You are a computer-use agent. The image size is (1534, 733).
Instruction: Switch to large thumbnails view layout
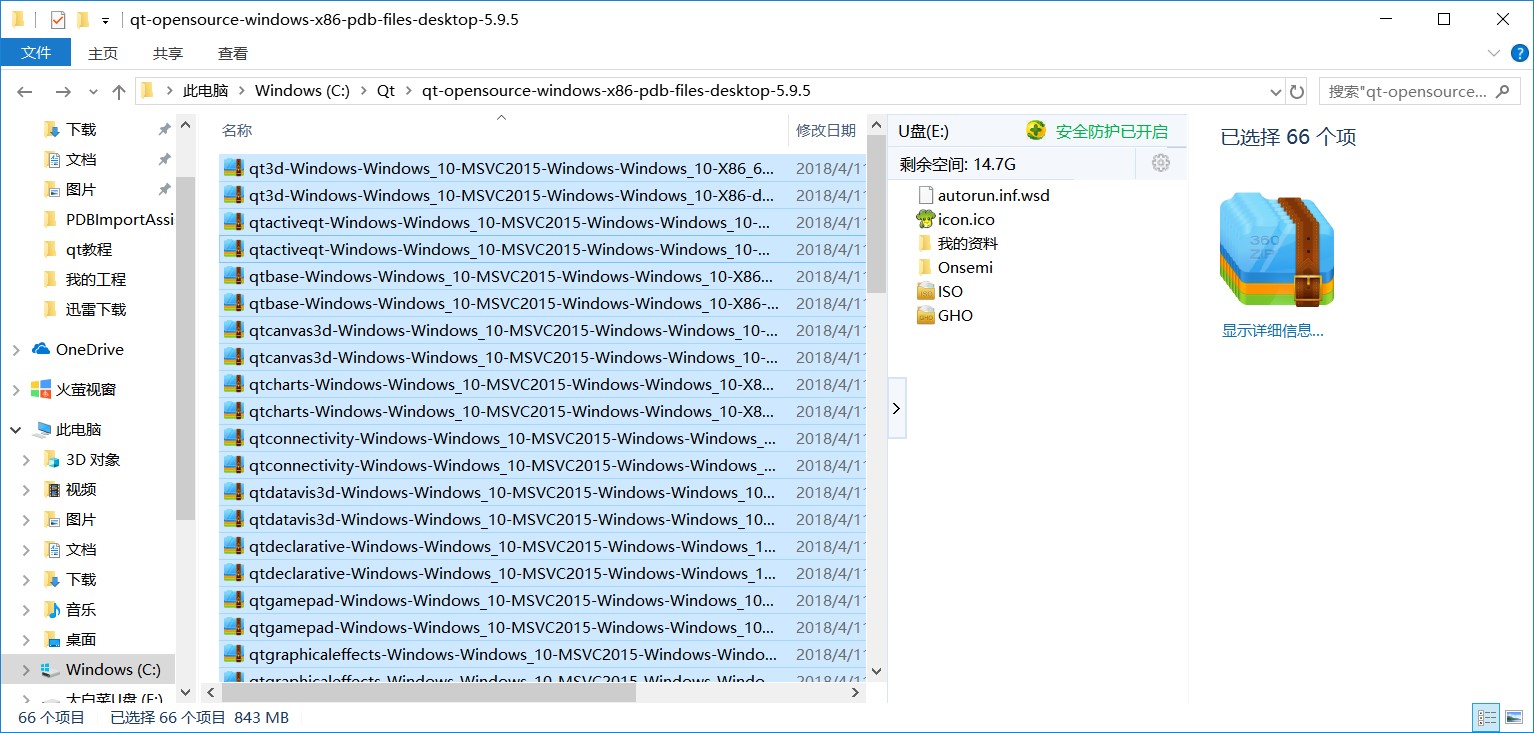coord(1514,717)
